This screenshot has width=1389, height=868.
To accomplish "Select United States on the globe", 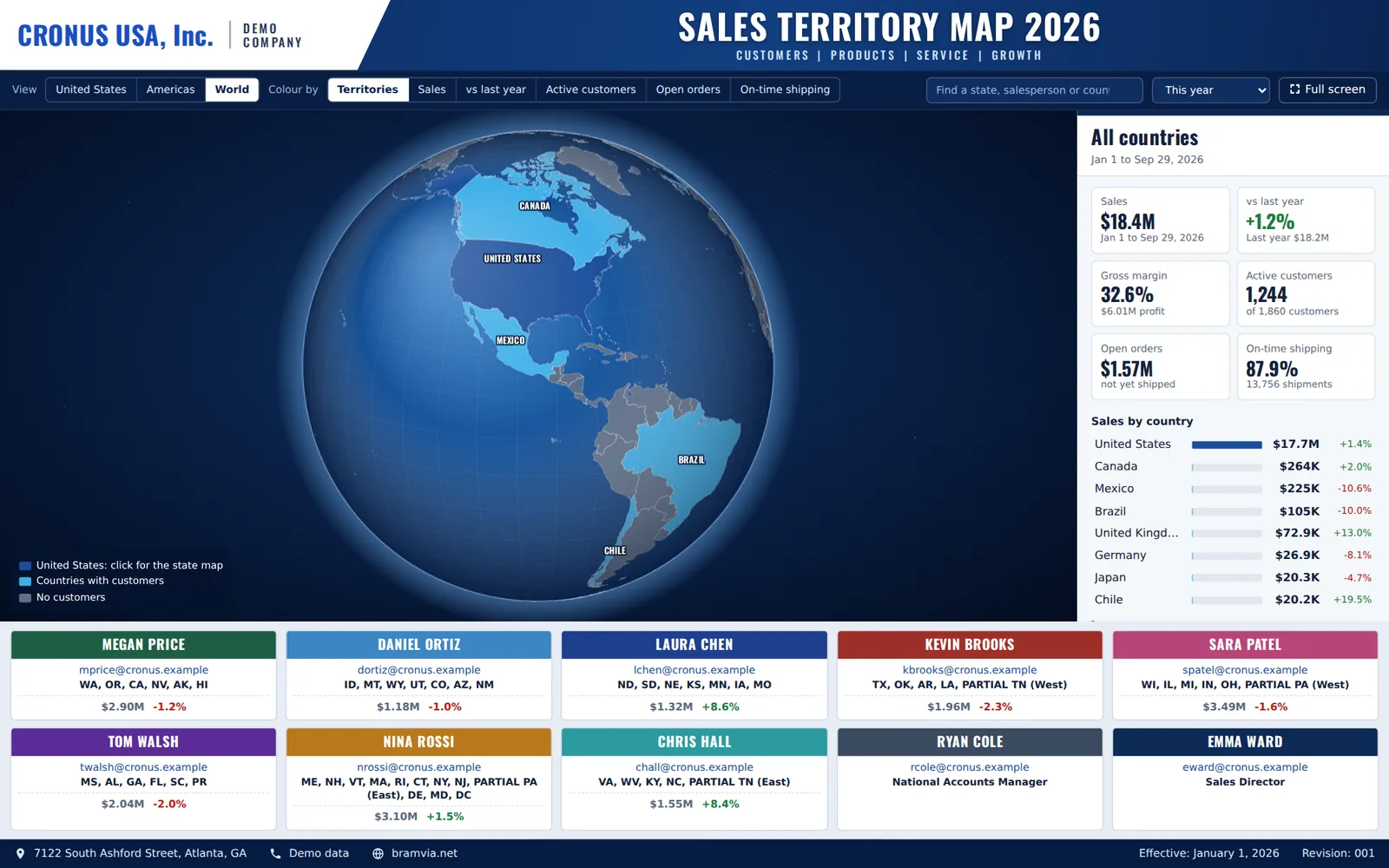I will (x=512, y=259).
